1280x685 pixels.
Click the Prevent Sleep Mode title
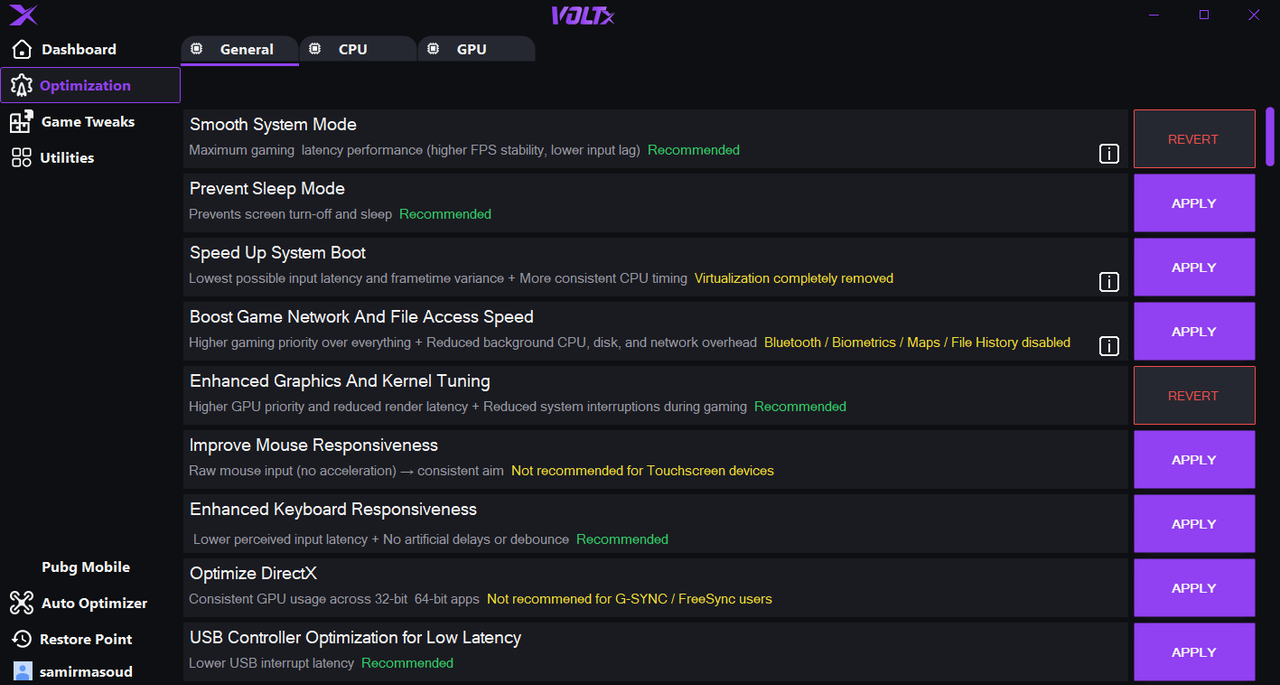[267, 189]
